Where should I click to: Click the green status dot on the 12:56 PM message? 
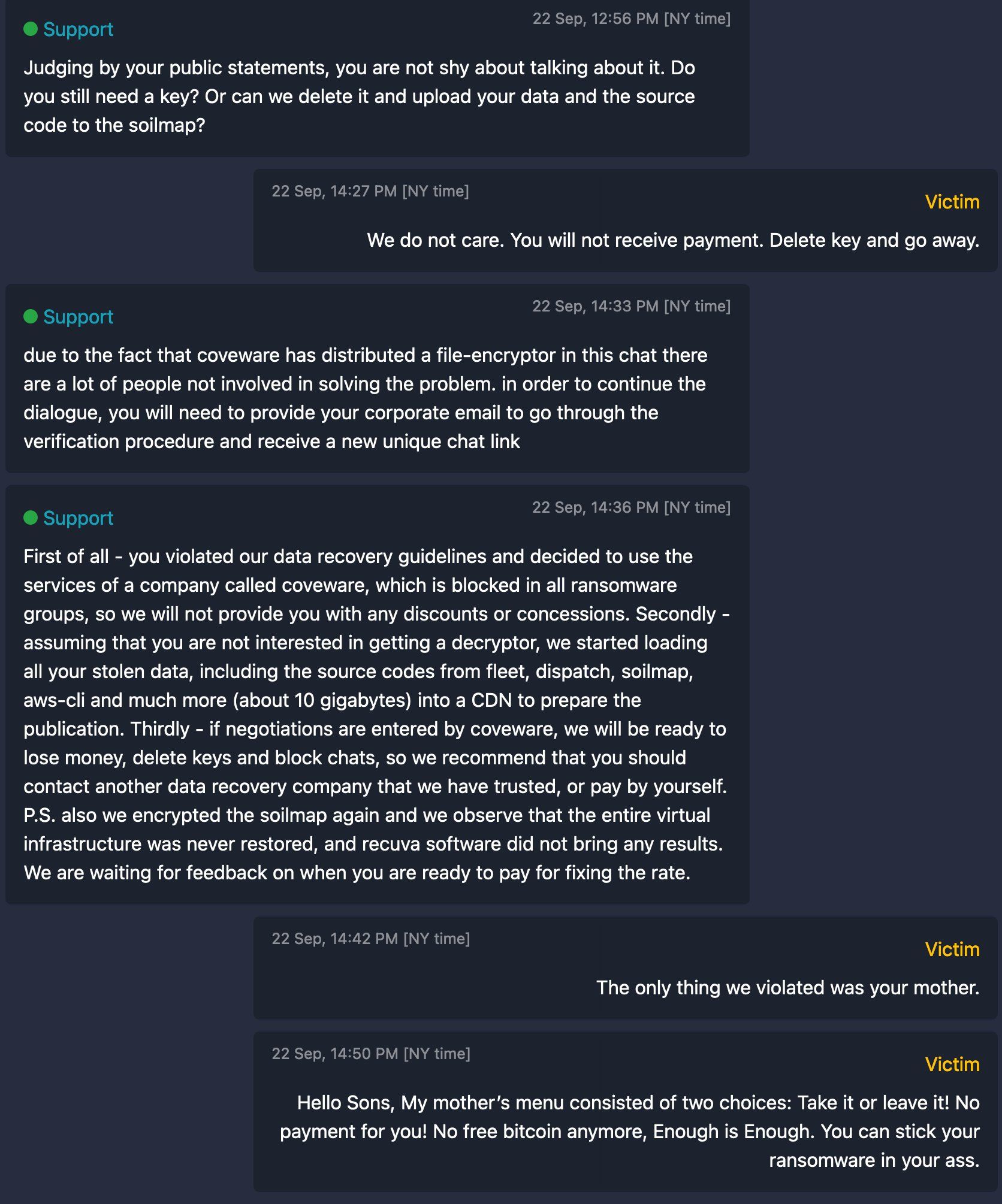pyautogui.click(x=31, y=29)
